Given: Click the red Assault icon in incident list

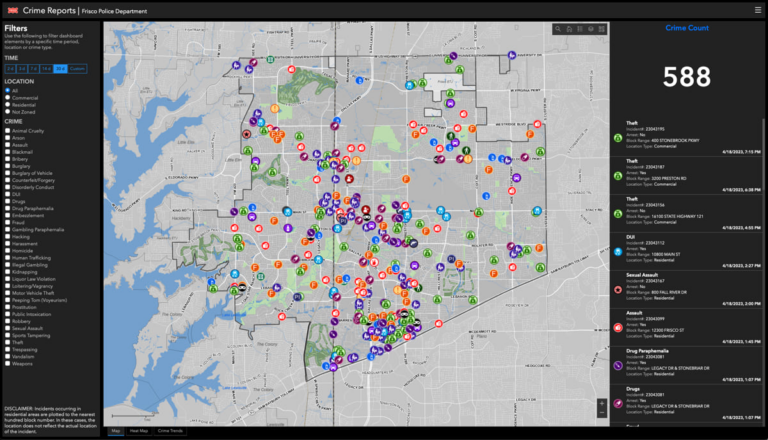Looking at the screenshot, I should 618,328.
